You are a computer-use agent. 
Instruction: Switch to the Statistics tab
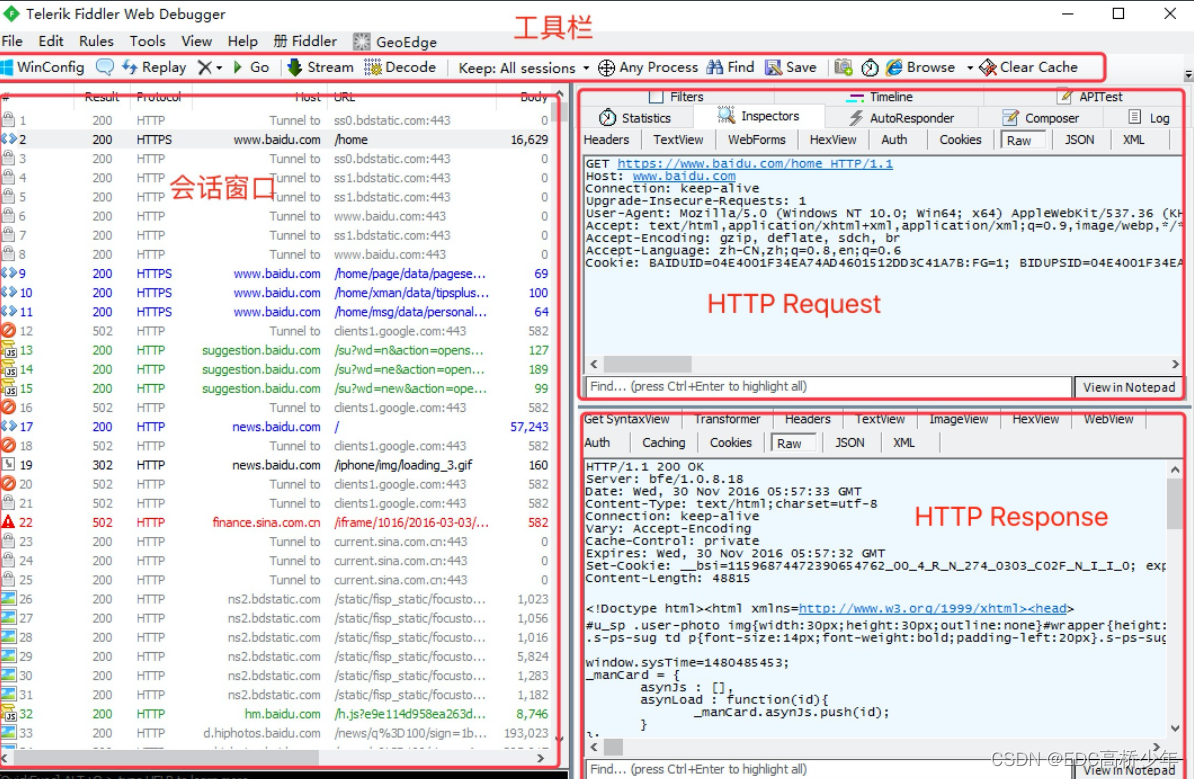(635, 118)
